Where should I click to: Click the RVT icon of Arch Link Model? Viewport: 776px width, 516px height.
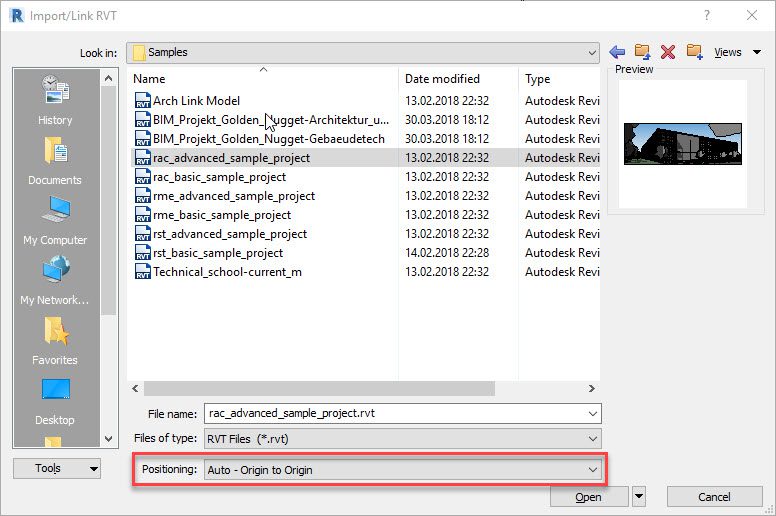coord(143,100)
